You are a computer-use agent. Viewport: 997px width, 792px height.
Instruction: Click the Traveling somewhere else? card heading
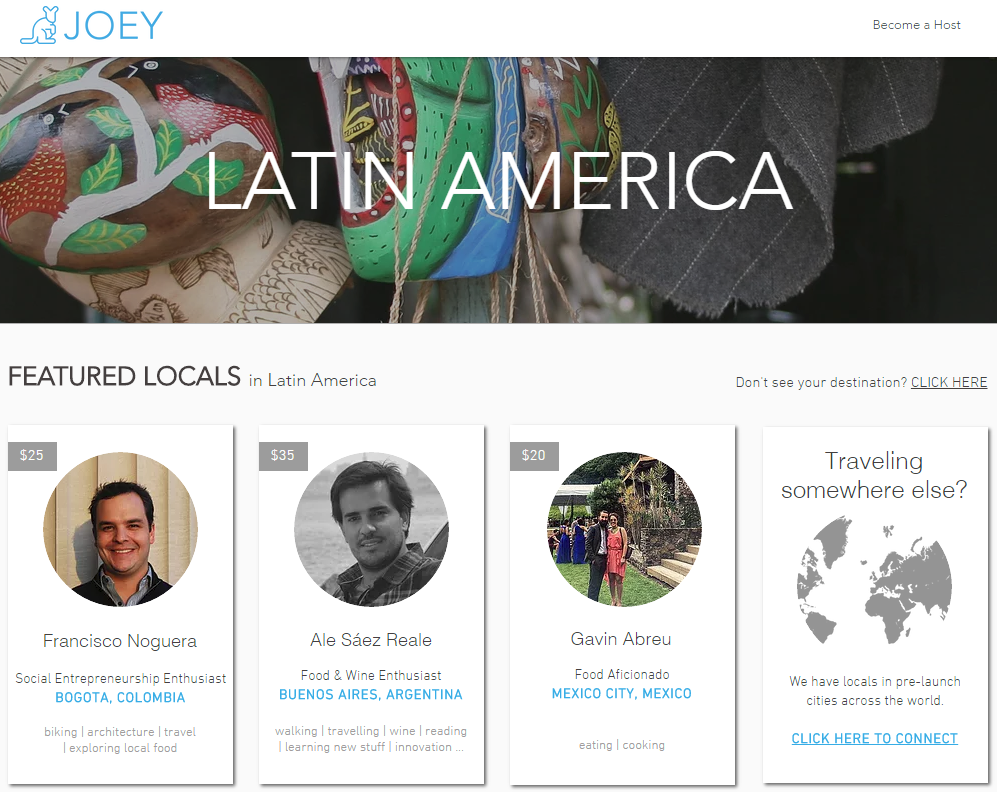pos(873,475)
